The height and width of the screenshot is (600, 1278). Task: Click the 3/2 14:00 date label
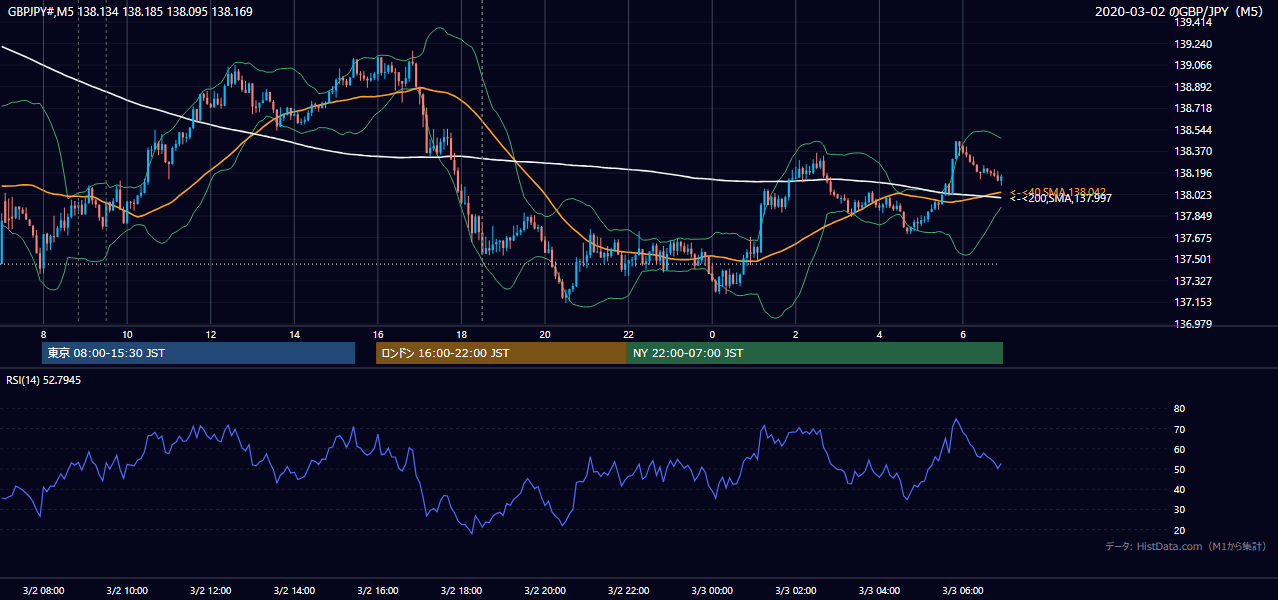click(x=294, y=591)
